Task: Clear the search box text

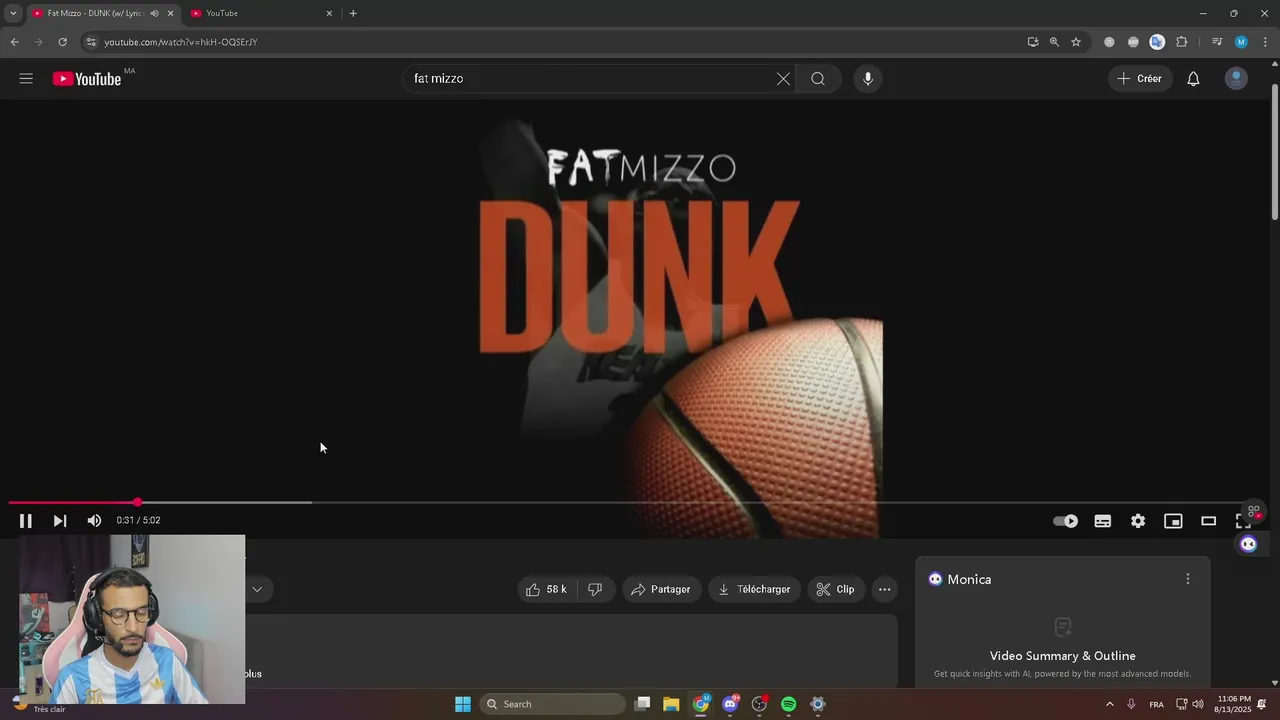Action: [x=783, y=79]
